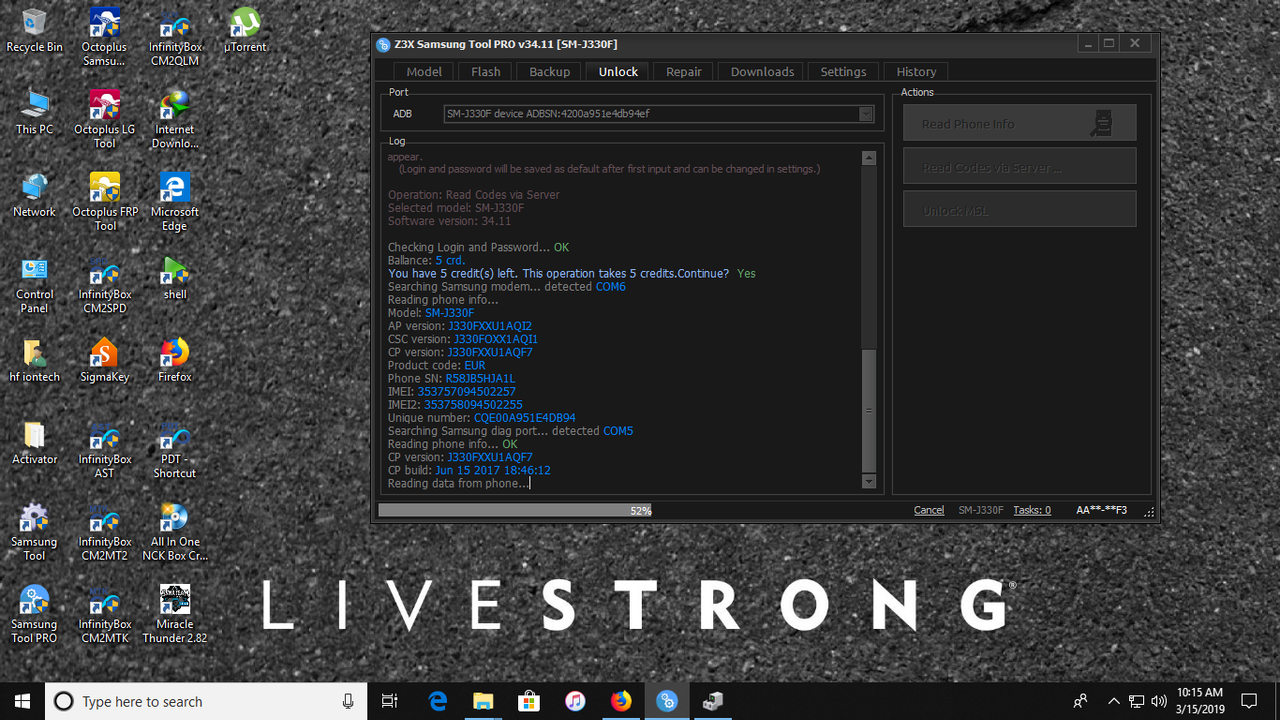Click the log vertical scrollbar thumb

(868, 410)
